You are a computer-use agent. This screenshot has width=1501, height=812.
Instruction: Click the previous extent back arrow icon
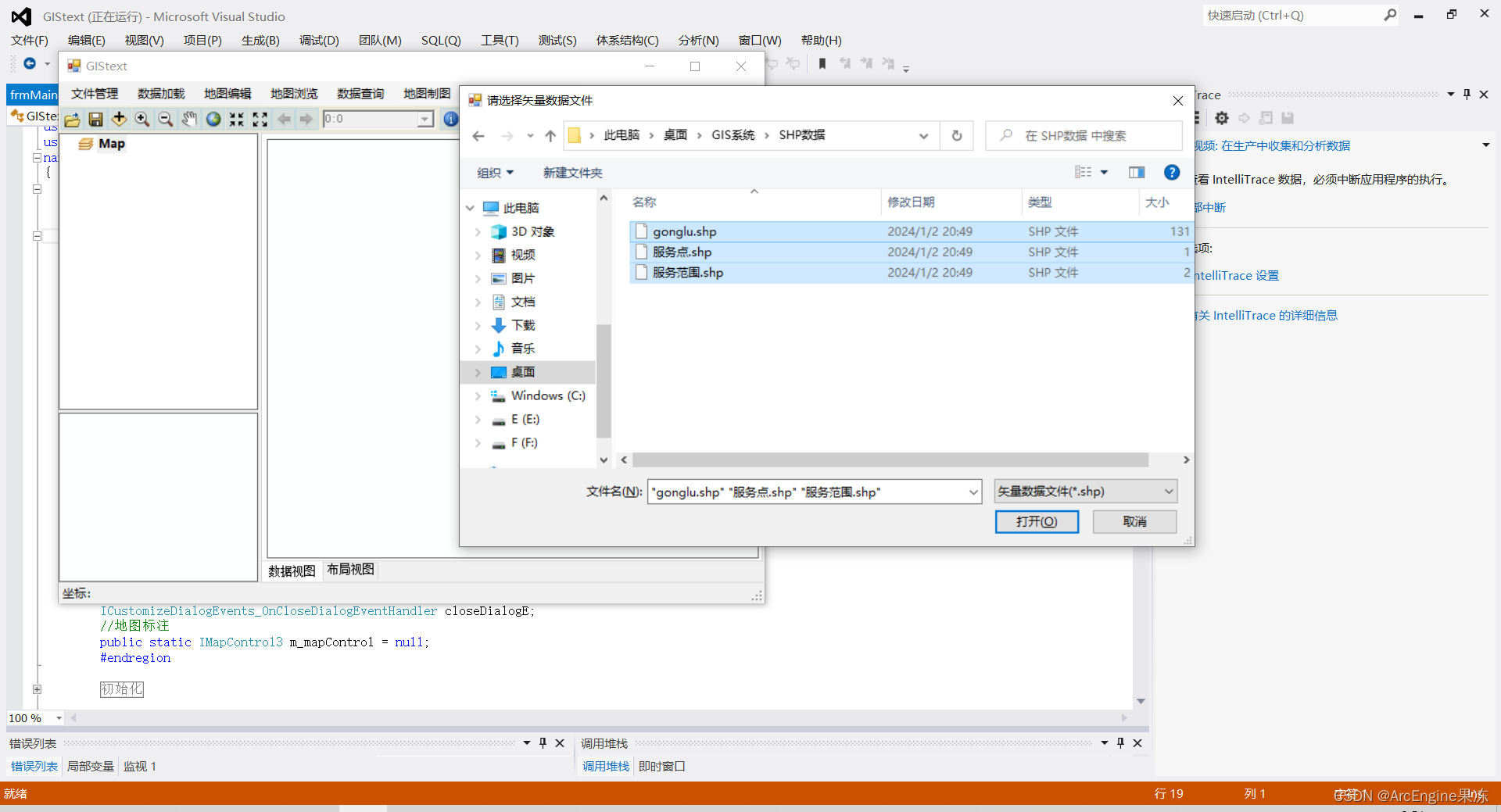(283, 119)
